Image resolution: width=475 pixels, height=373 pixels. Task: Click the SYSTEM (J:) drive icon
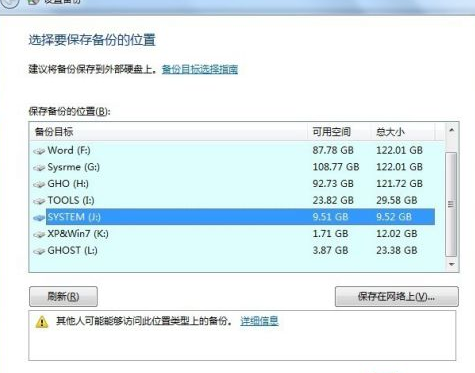[39, 218]
